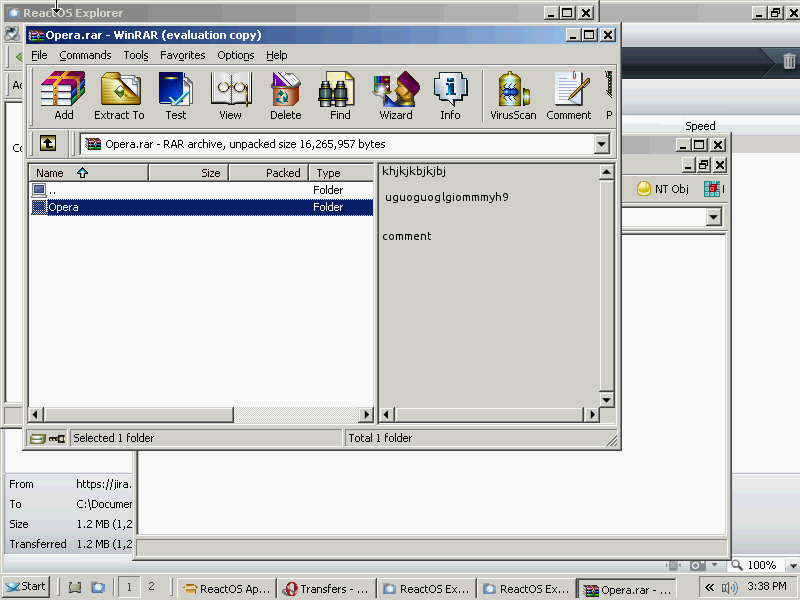The height and width of the screenshot is (600, 800).
Task: Switch to ReactOS Ap... taskbar button
Action: coord(227,589)
